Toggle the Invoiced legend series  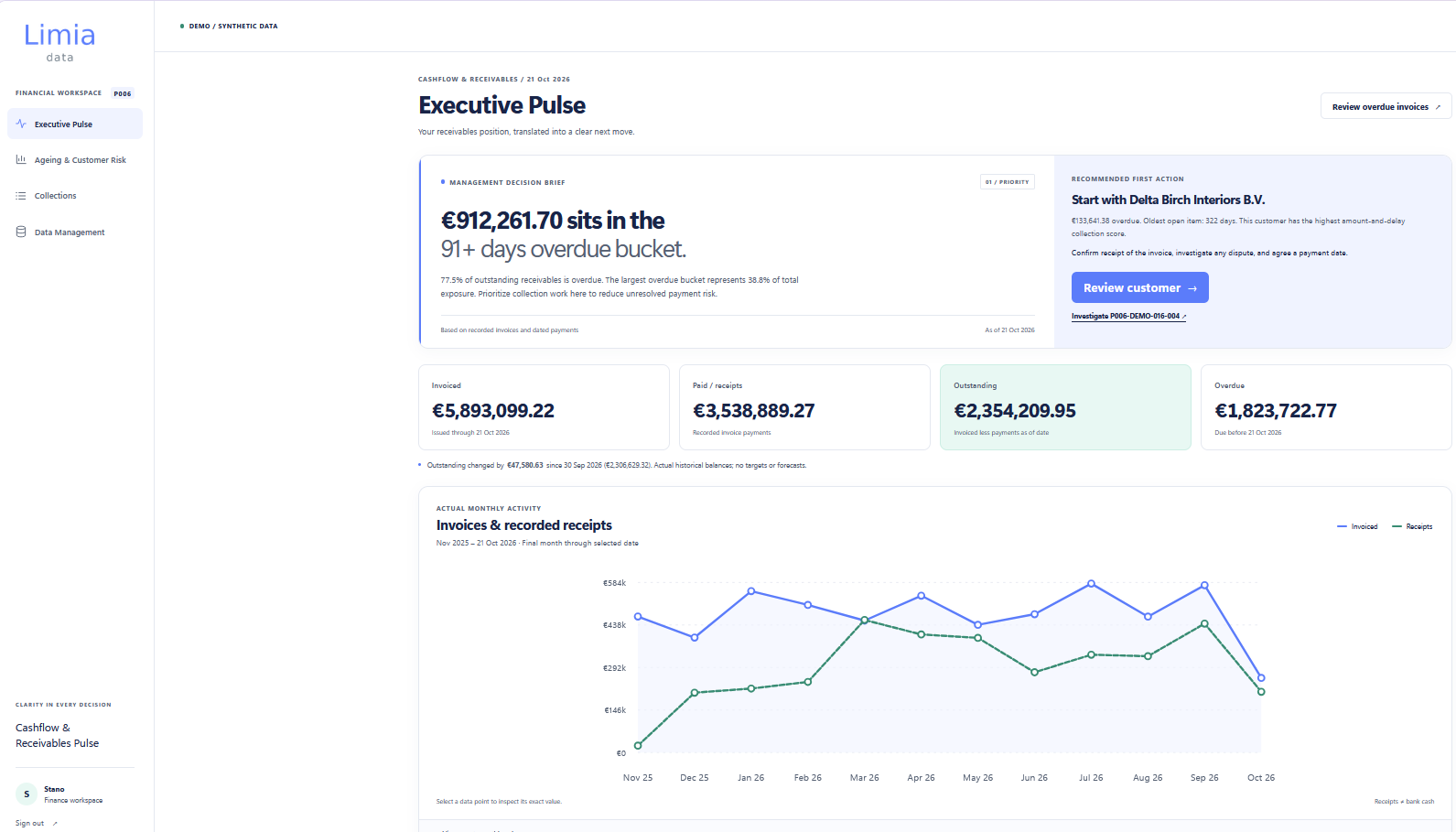[x=1357, y=526]
